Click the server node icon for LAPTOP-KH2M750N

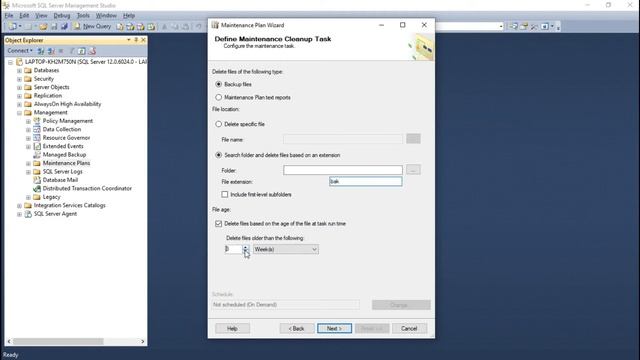pyautogui.click(x=19, y=62)
